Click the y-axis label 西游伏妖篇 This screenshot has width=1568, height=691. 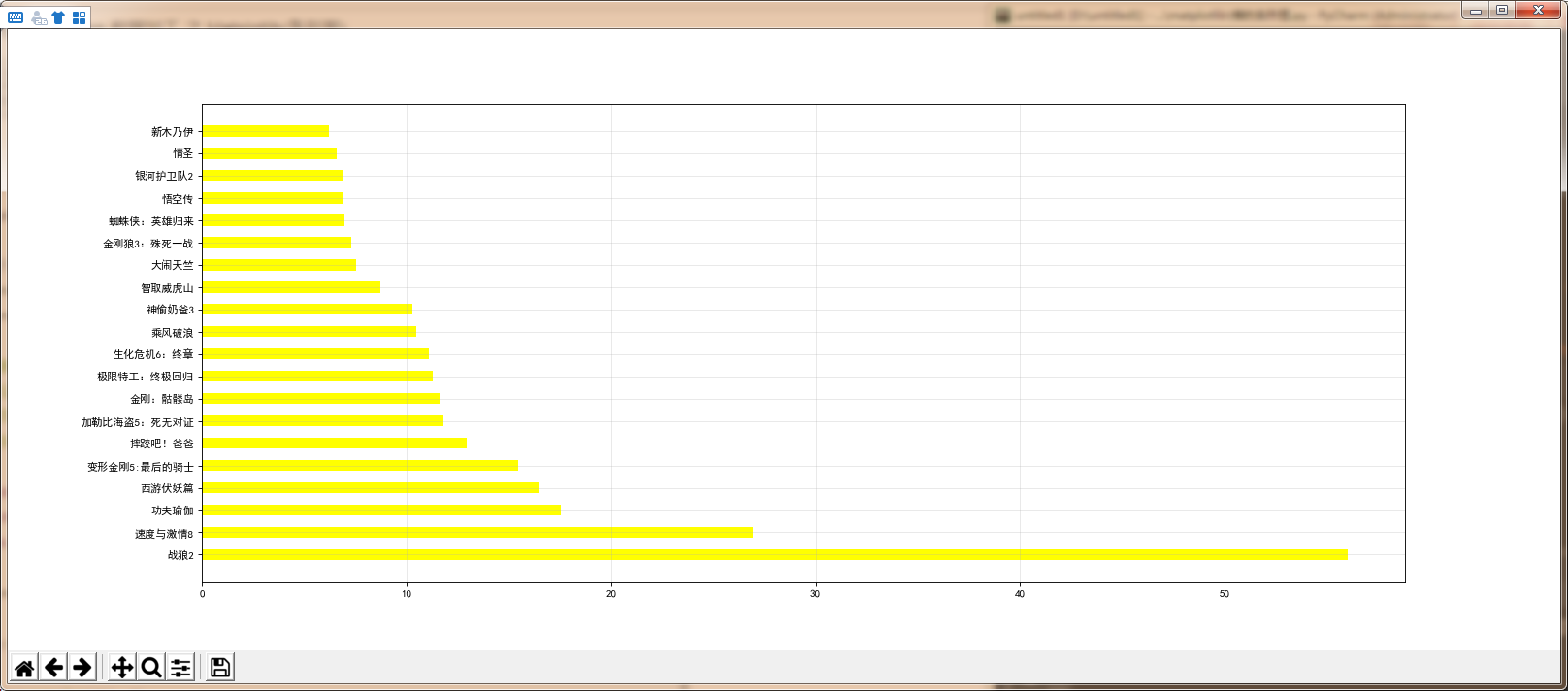click(x=167, y=488)
